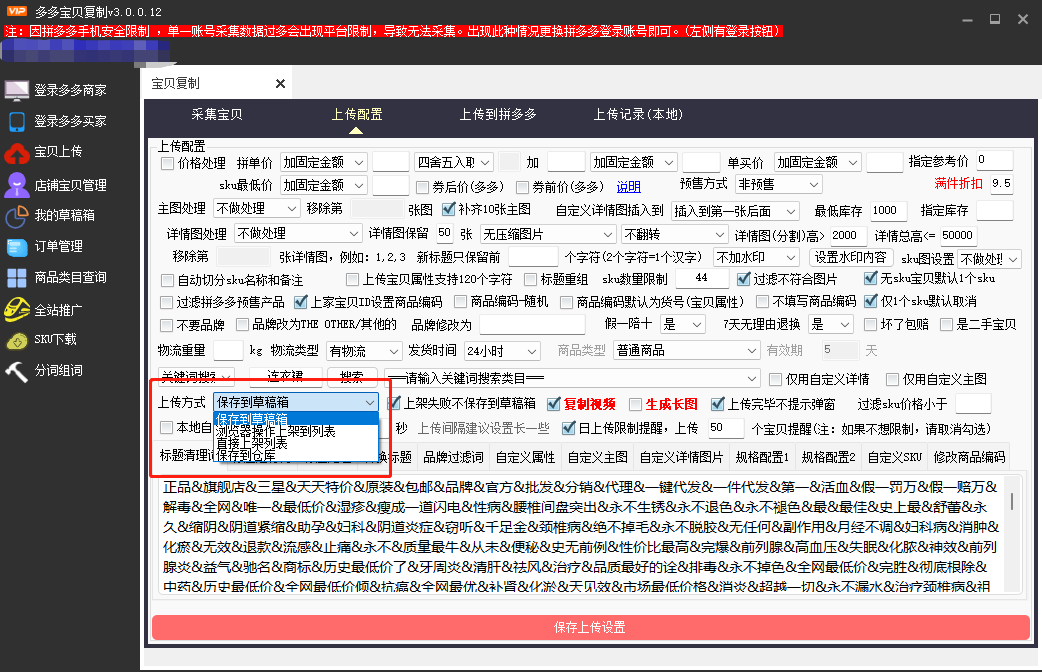Click the 全站推广 icon

coord(17,309)
